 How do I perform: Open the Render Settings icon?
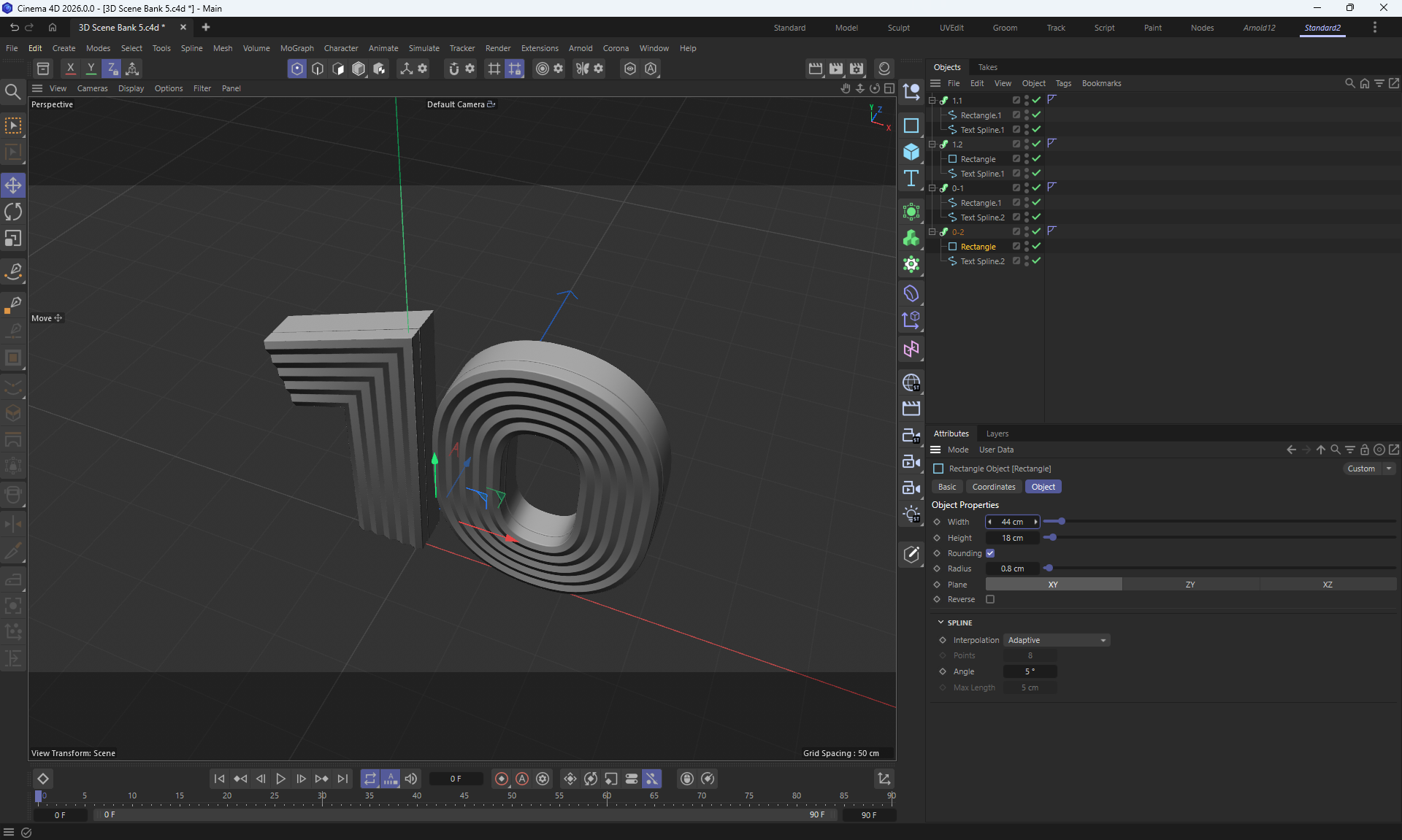[857, 69]
